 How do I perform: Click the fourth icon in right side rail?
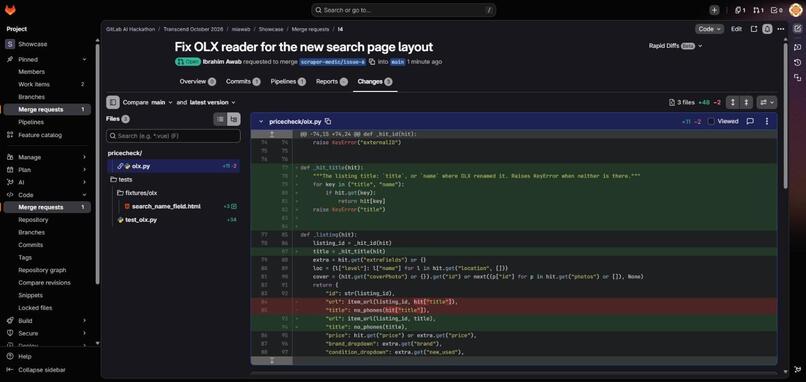click(x=797, y=78)
